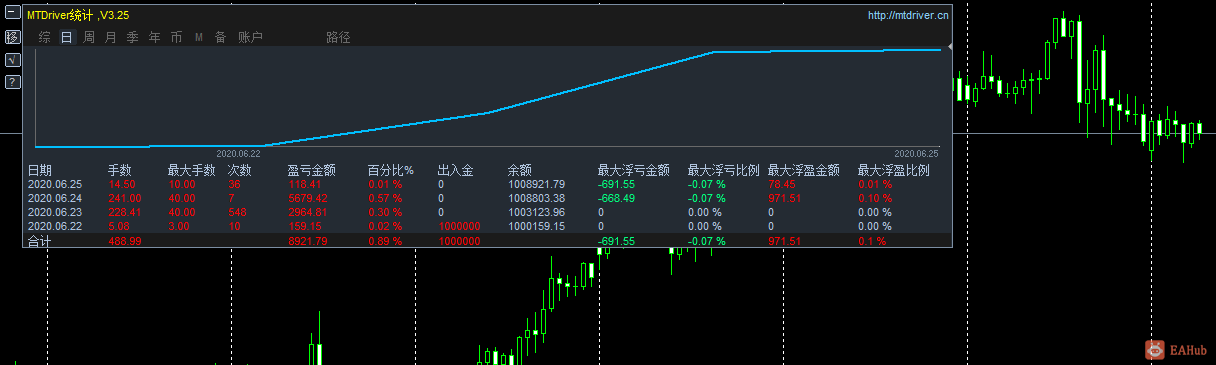
Task: Click the 百分比% column header
Action: (x=390, y=171)
